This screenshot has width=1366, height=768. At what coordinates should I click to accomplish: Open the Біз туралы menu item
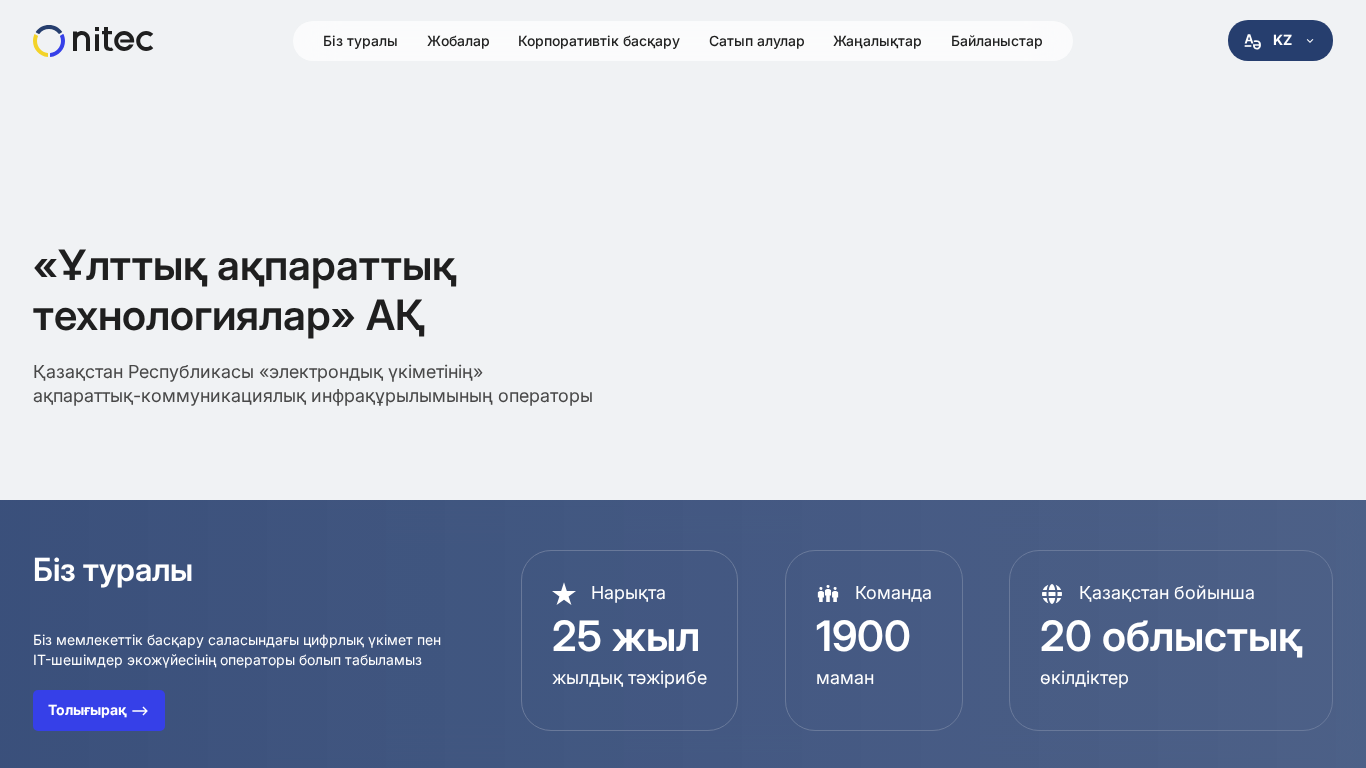pyautogui.click(x=360, y=41)
